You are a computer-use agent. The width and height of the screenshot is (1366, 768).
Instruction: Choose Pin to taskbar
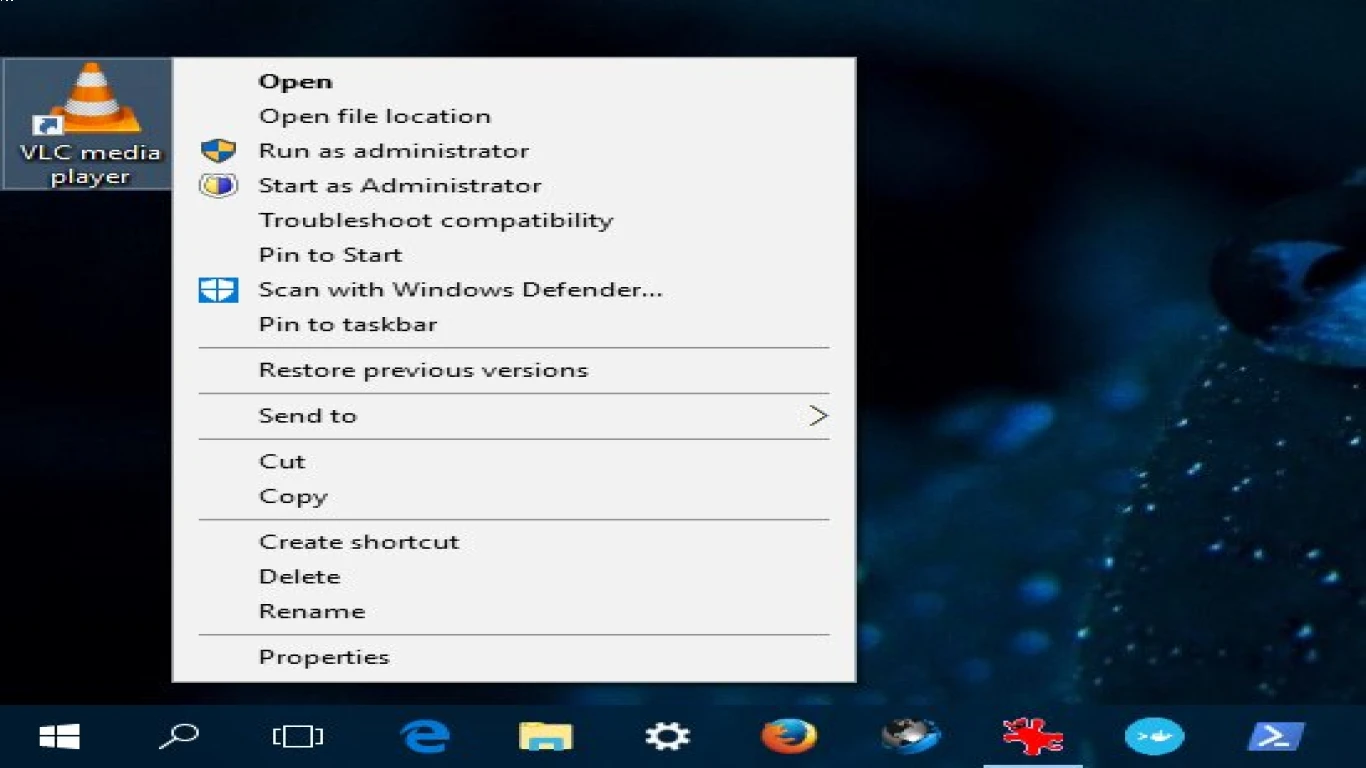pos(348,325)
